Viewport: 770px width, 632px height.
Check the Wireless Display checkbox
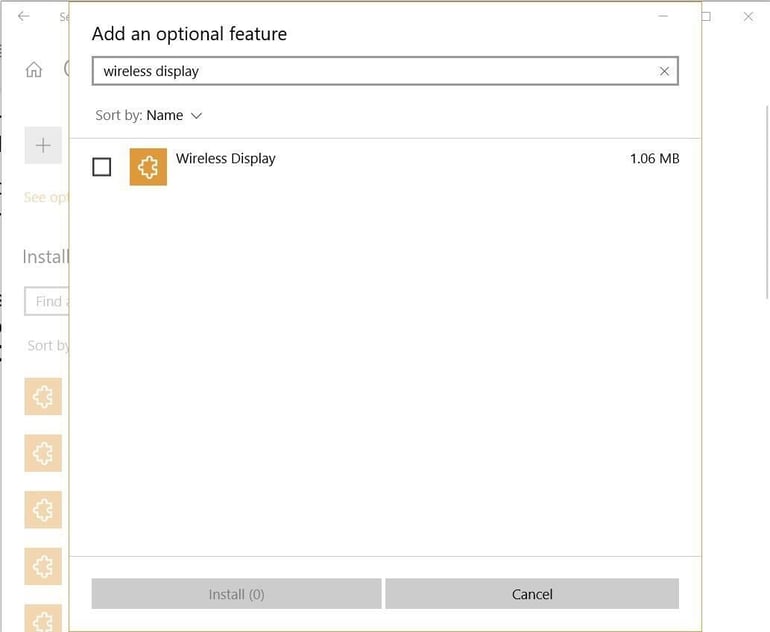102,167
